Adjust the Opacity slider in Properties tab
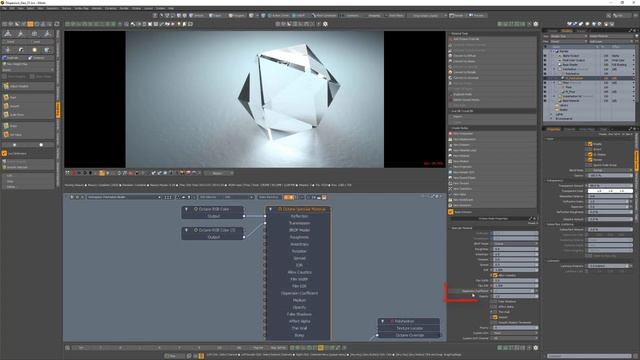Image resolution: width=640 pixels, height=360 pixels. coord(610,176)
